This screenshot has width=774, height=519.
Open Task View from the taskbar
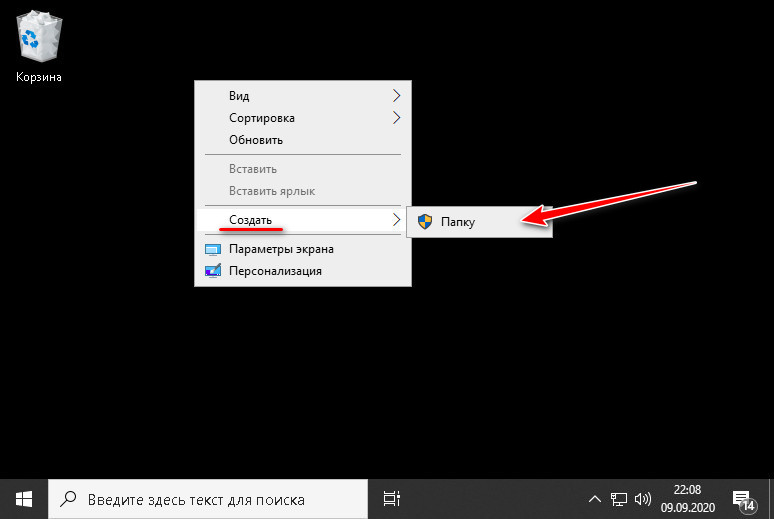[392, 498]
